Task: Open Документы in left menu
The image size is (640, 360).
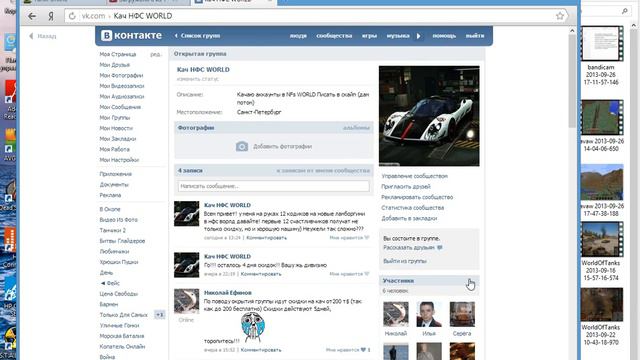Action: (x=114, y=185)
